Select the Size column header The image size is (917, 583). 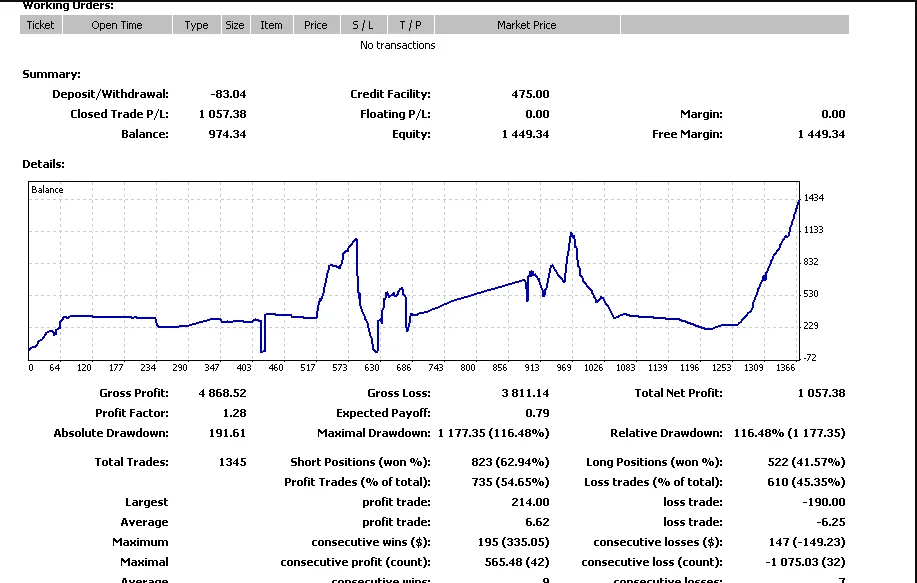(x=234, y=25)
